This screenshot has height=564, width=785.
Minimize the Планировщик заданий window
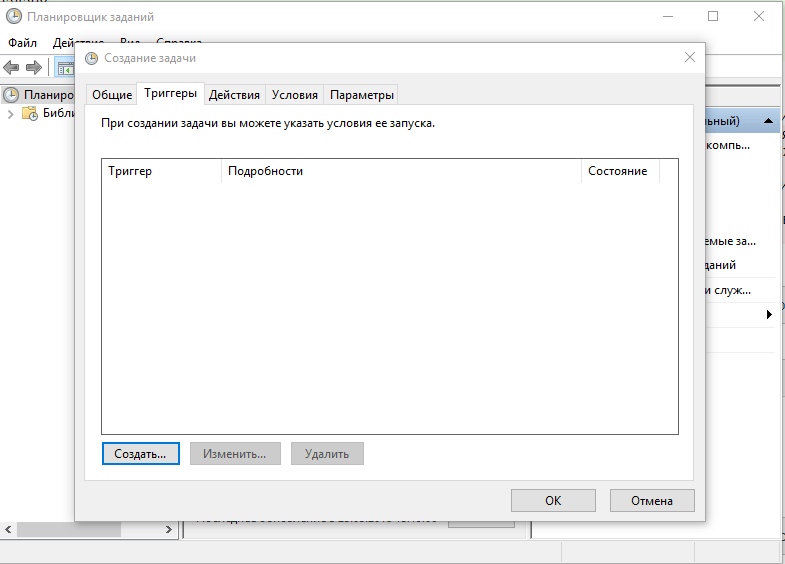[668, 17]
